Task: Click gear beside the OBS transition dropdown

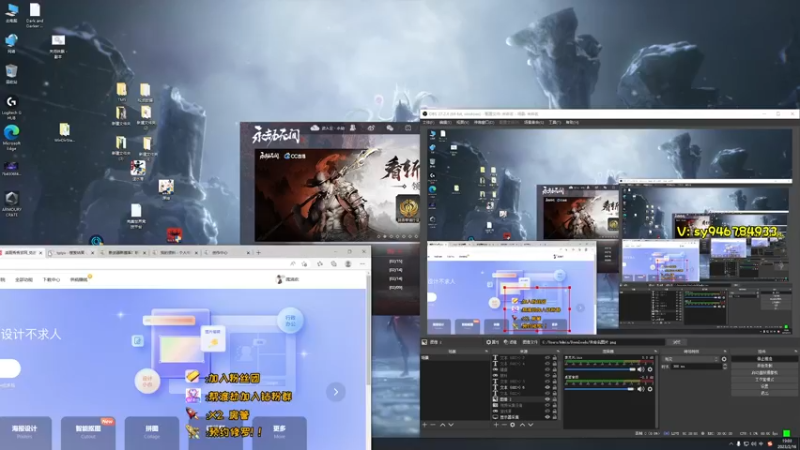Action: (x=724, y=359)
